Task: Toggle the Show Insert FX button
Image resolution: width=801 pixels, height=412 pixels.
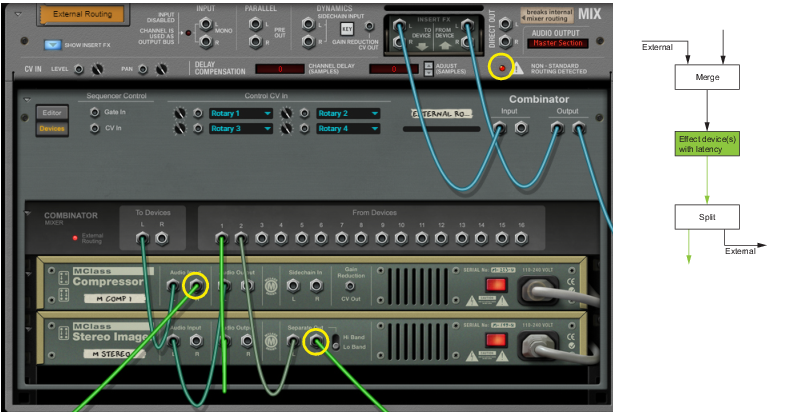Action: click(x=53, y=45)
